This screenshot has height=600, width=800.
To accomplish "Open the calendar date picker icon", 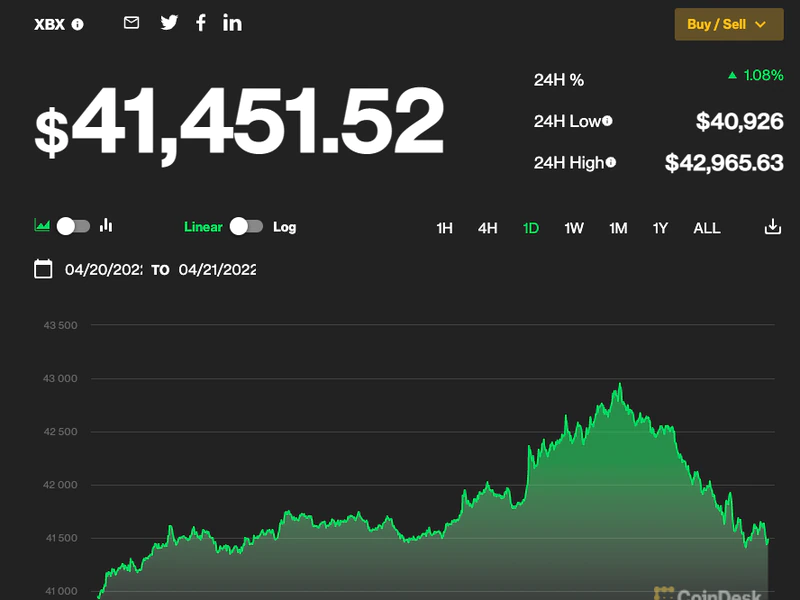I will 43,269.
